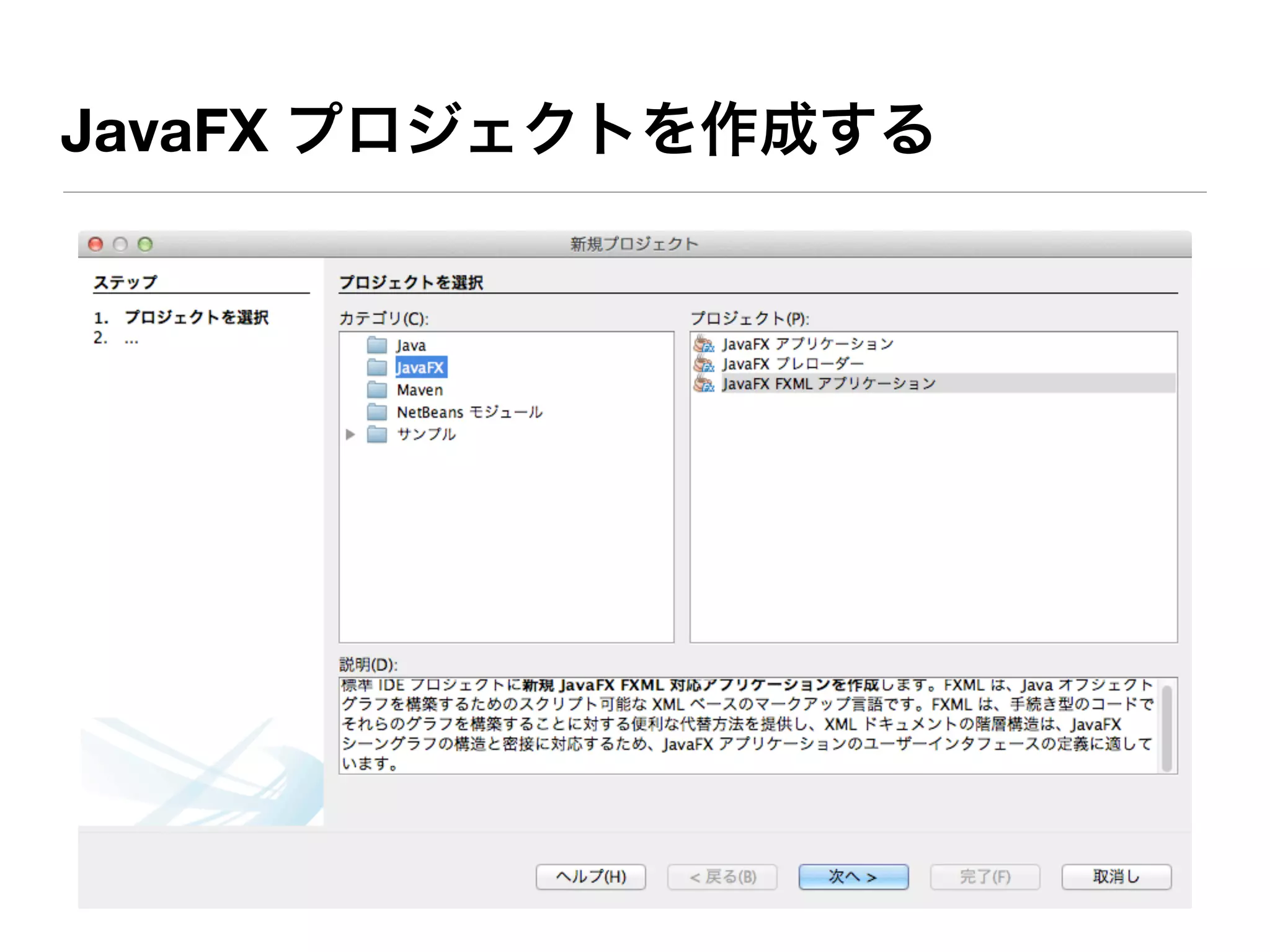Expand the サンプル category tree node
Image resolution: width=1270 pixels, height=952 pixels.
(350, 434)
